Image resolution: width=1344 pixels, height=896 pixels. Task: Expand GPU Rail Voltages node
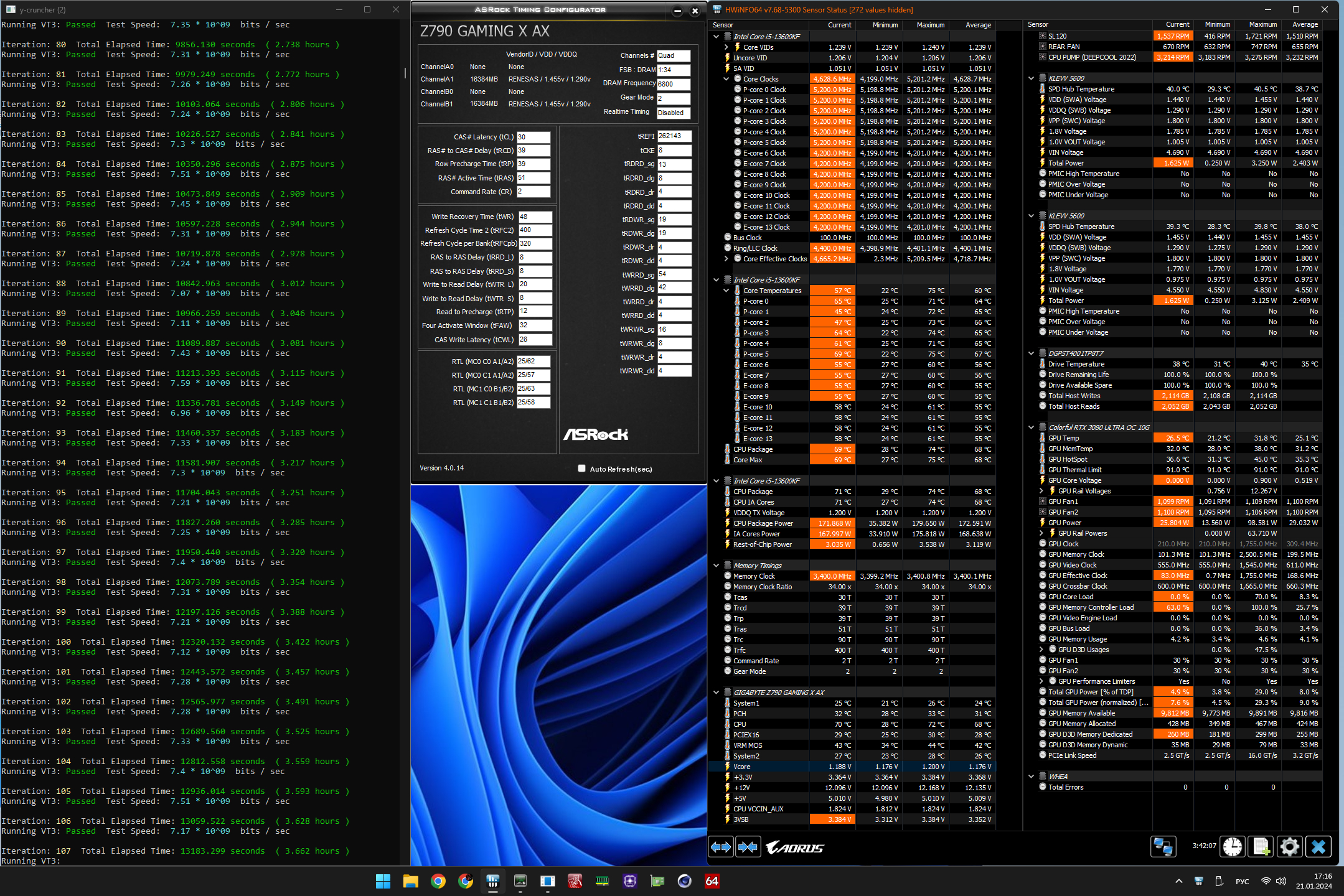[1041, 491]
